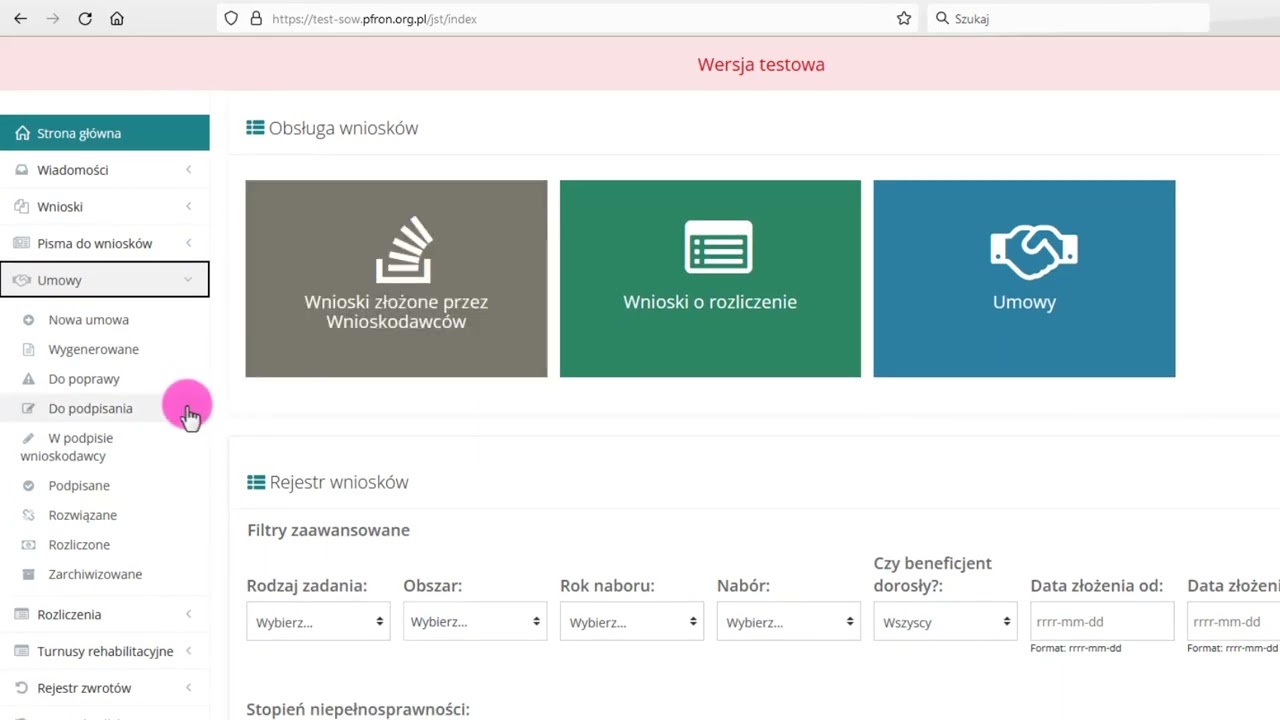Click the browser reload icon
This screenshot has width=1280, height=720.
click(85, 19)
